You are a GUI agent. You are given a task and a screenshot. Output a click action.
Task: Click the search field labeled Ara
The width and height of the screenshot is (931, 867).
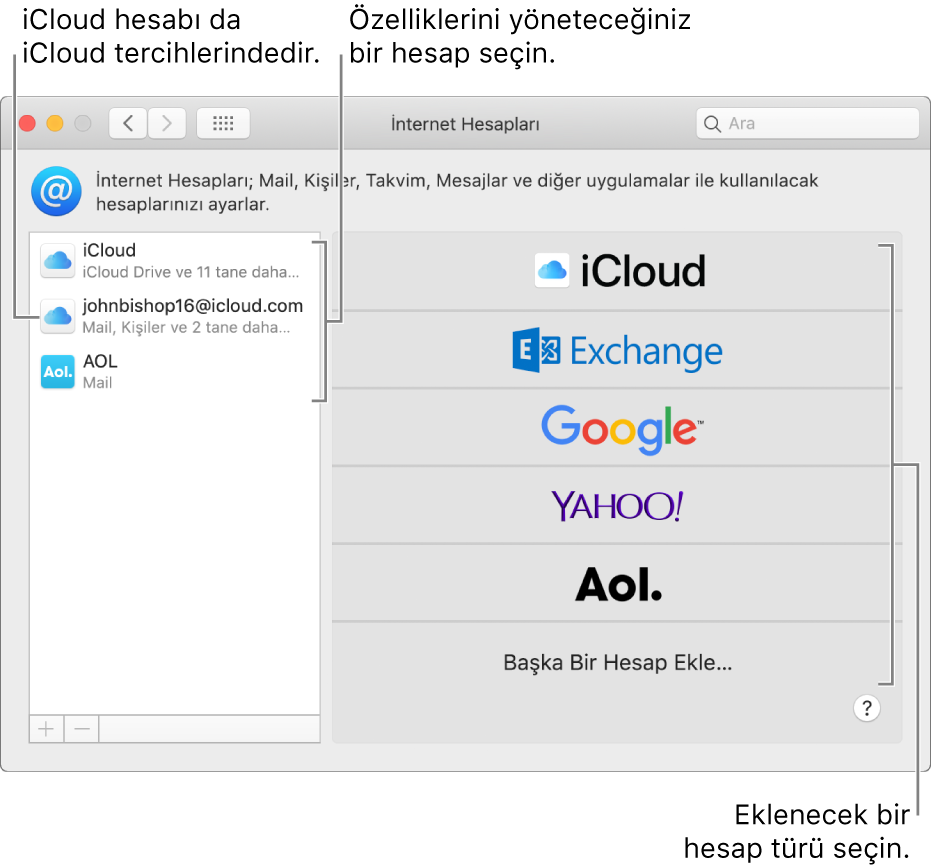(808, 124)
